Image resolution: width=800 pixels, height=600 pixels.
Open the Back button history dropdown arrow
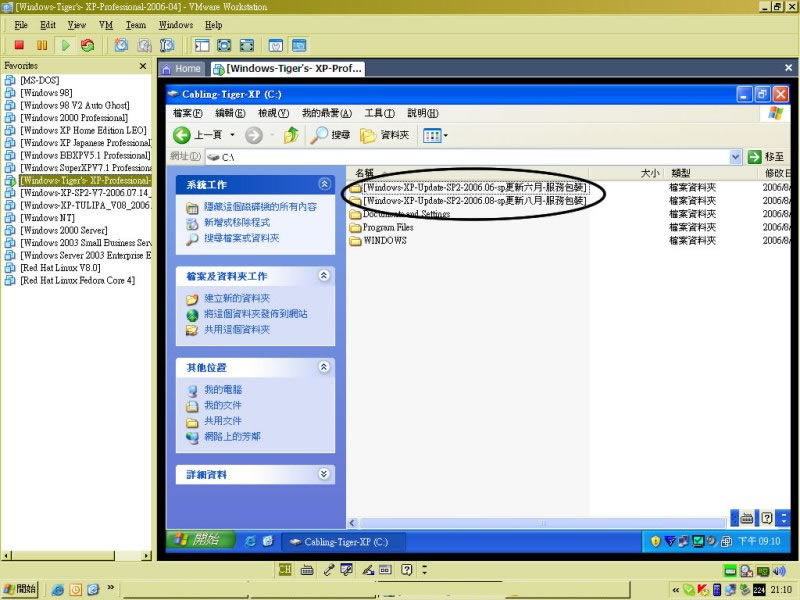pyautogui.click(x=232, y=135)
